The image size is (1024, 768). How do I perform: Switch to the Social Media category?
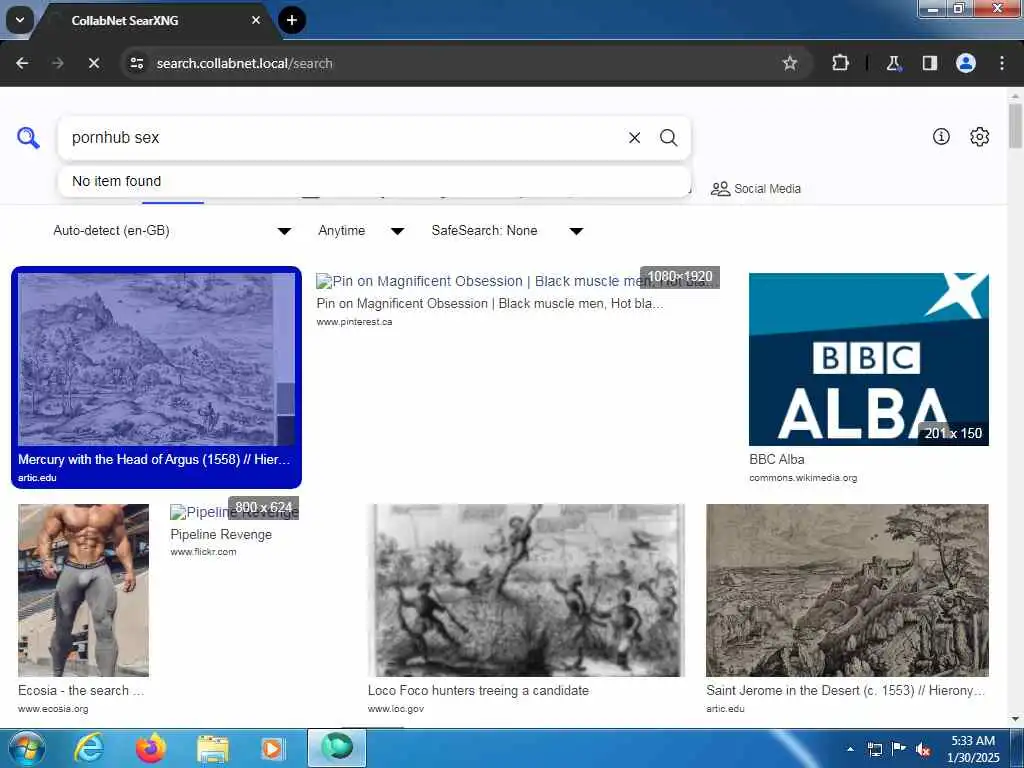point(756,189)
